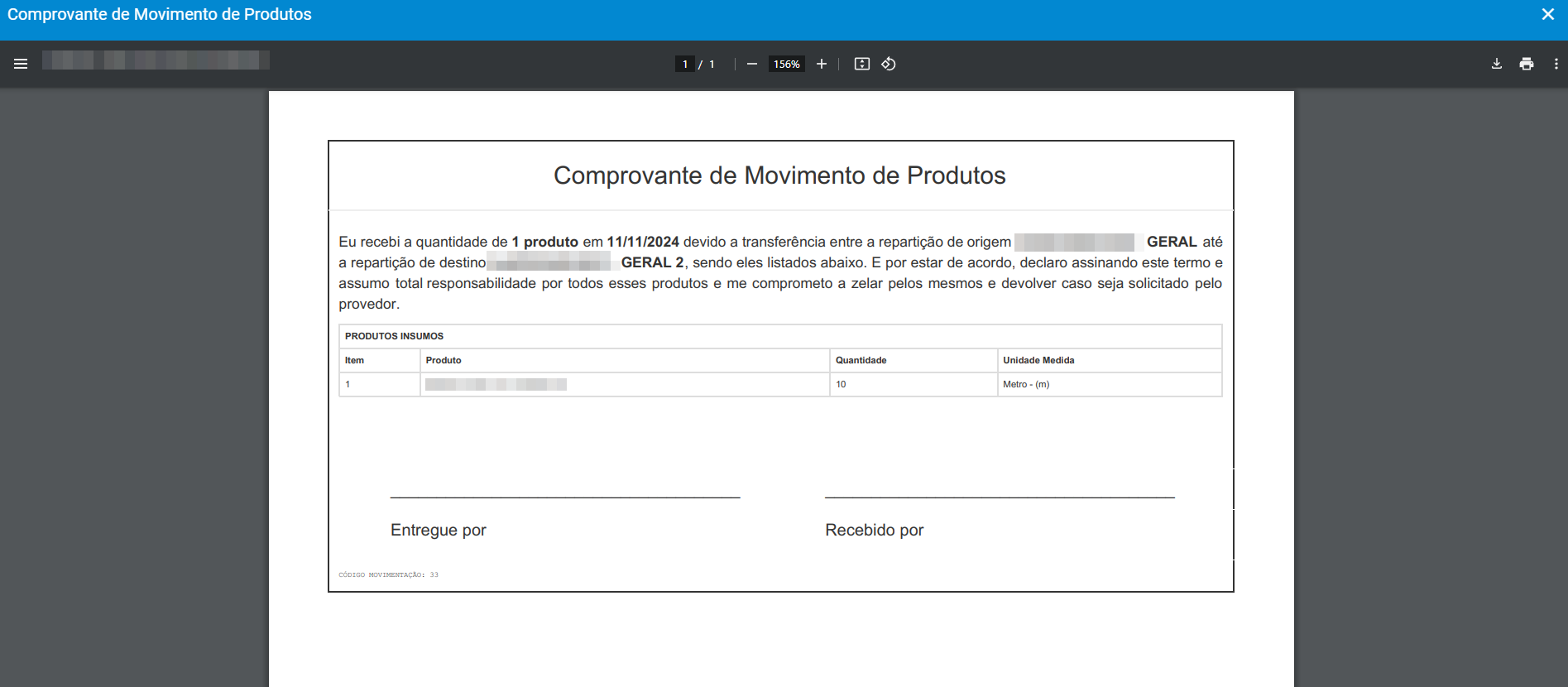Click the date 11/11/2024 in the text
This screenshot has height=687, width=1568.
[643, 242]
